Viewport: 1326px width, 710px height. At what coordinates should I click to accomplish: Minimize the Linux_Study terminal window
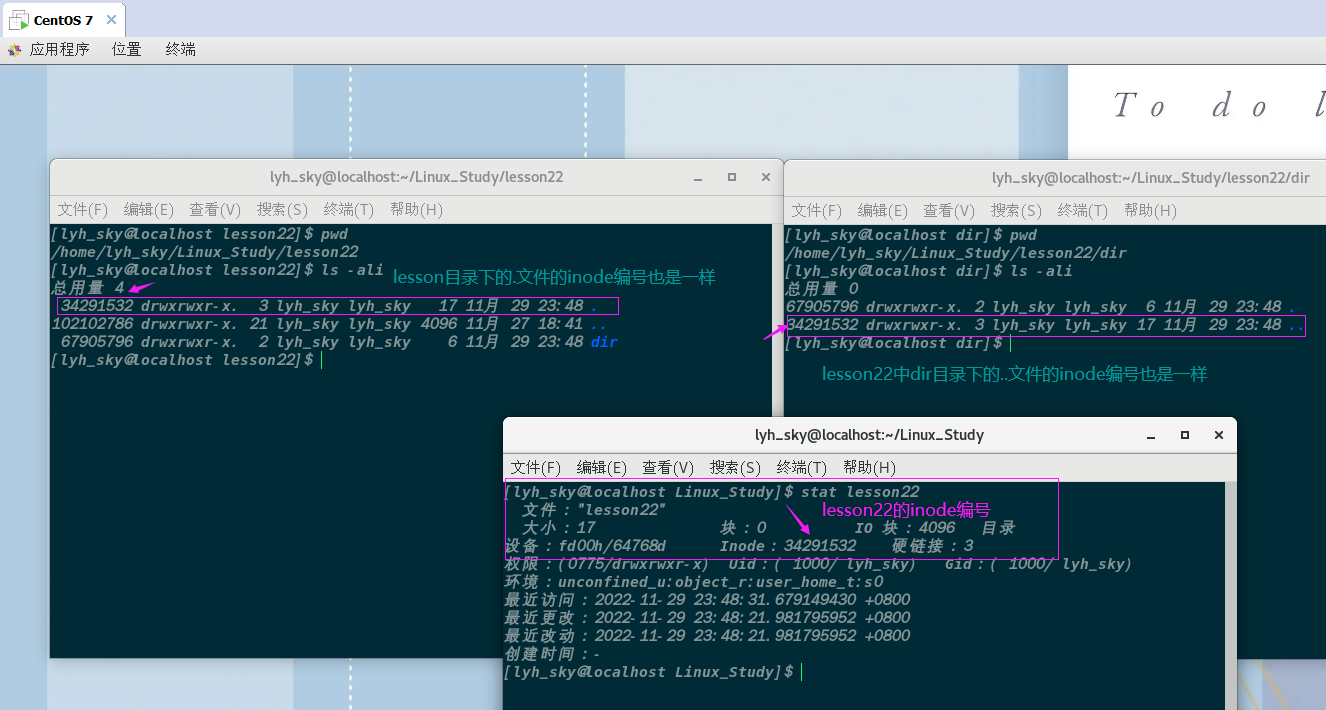1151,435
